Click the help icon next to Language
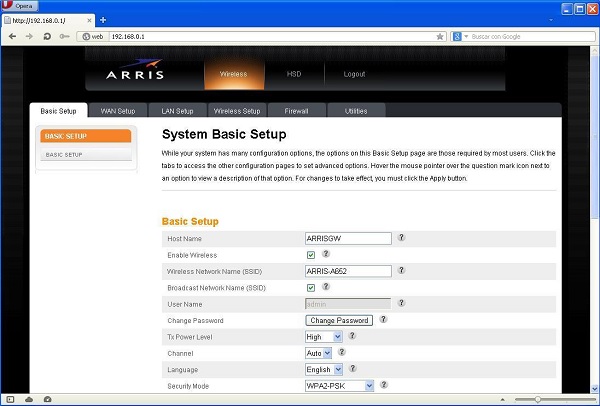600x406 pixels. [353, 368]
